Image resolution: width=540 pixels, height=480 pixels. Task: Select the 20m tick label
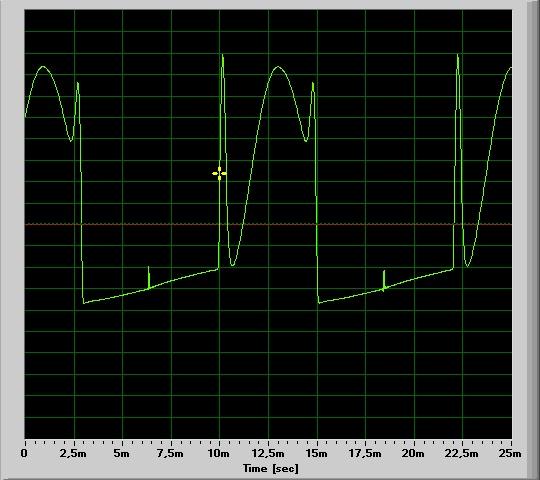coord(413,453)
